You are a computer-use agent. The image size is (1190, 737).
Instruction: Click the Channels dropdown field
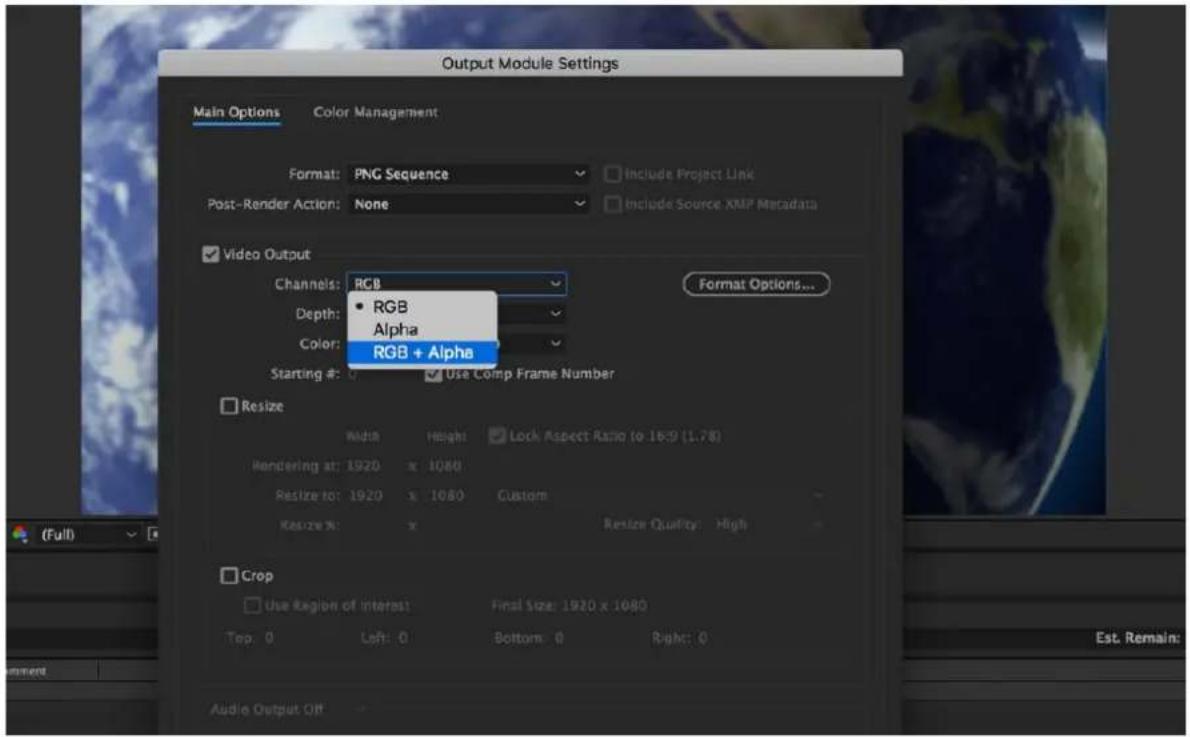coord(456,284)
